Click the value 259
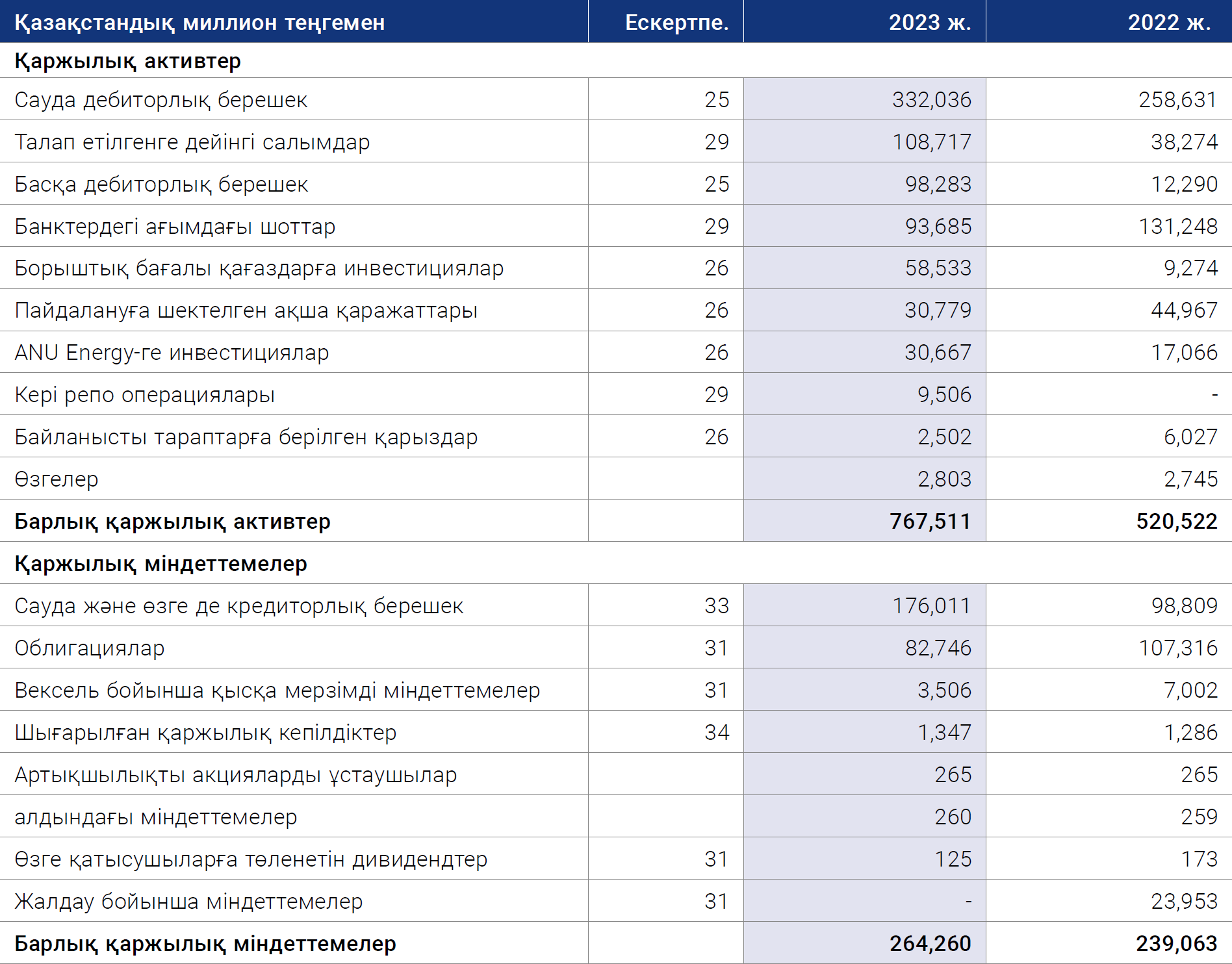 point(1199,817)
